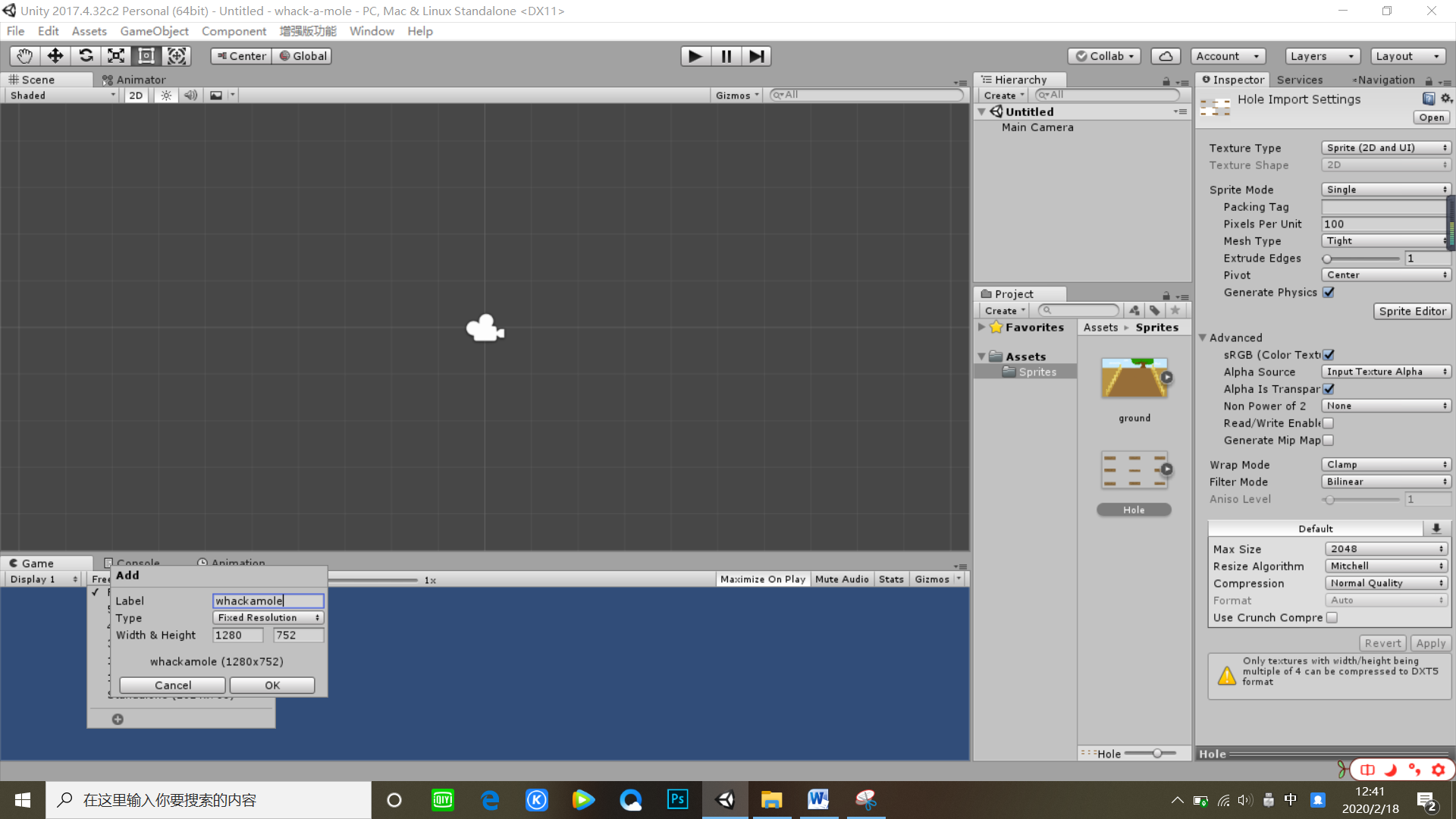The image size is (1456, 819).
Task: Select the Rotate tool
Action: point(86,56)
